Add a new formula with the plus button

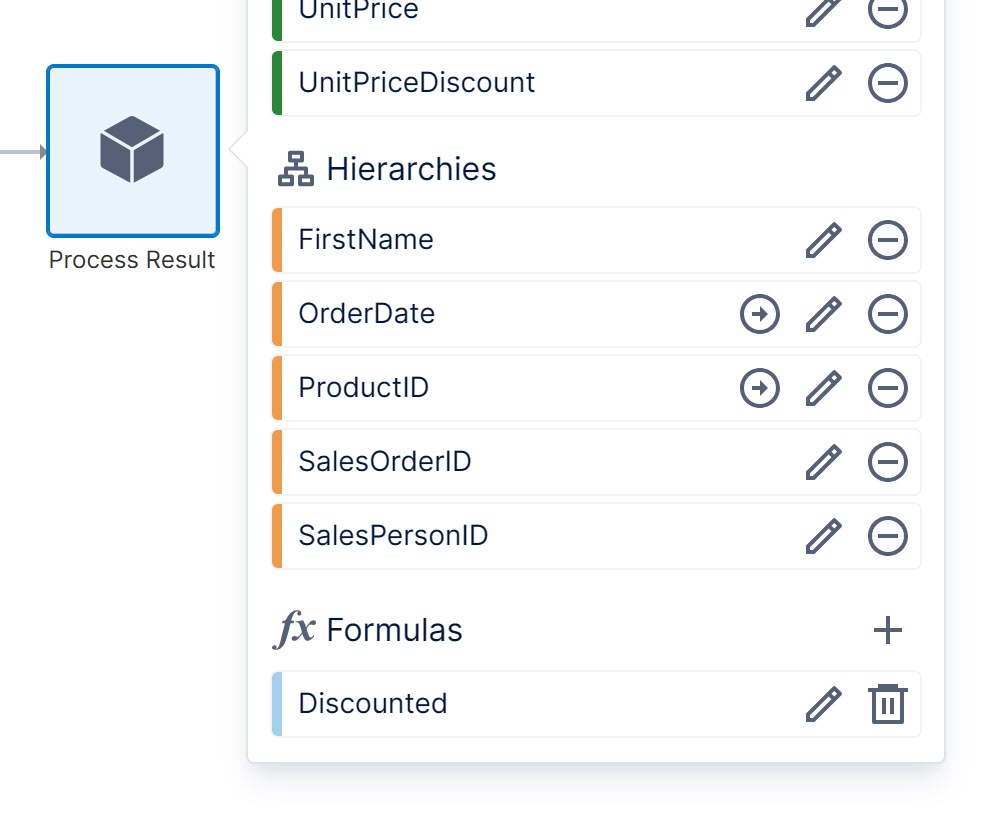tap(887, 630)
